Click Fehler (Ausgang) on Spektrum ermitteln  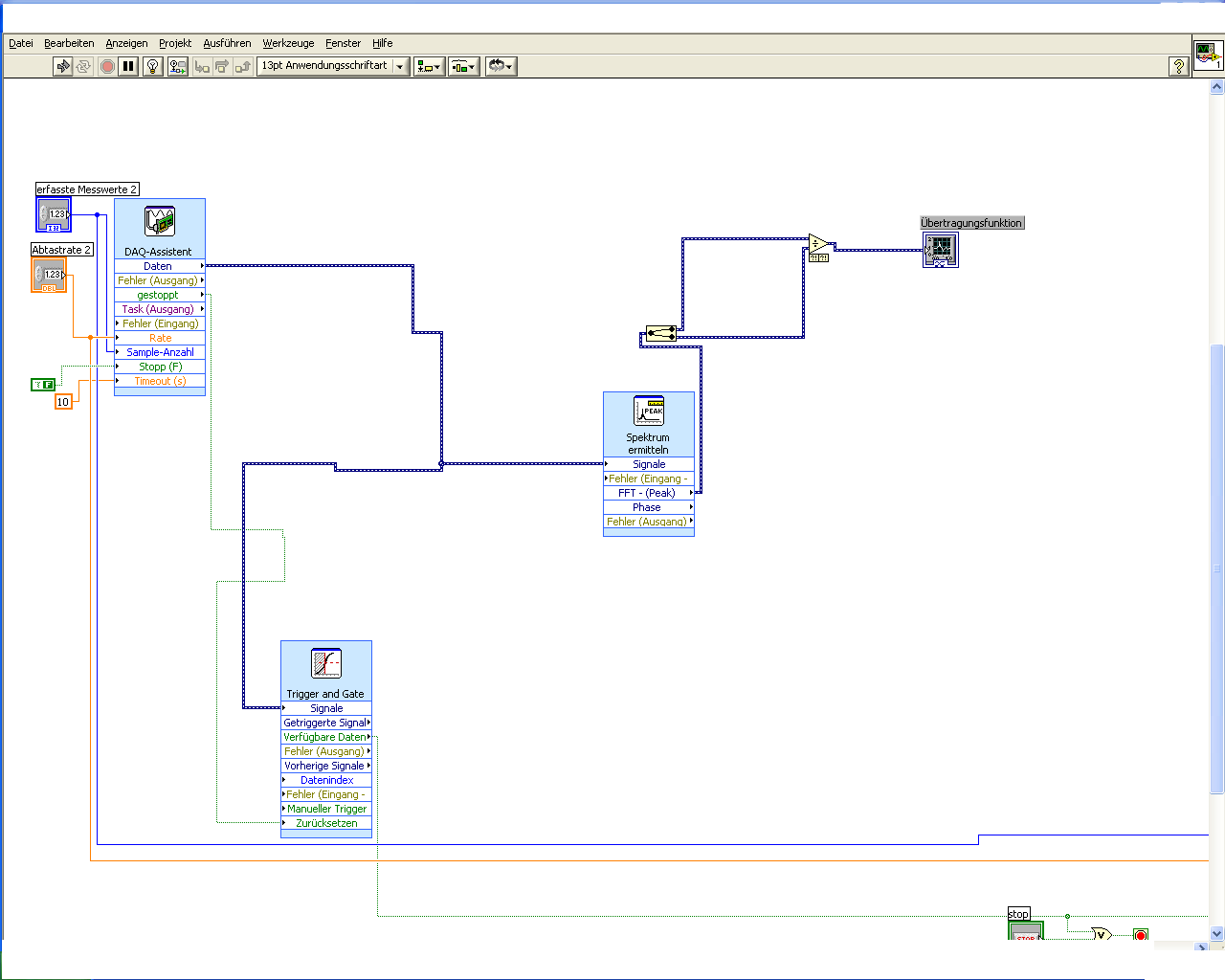tap(649, 522)
